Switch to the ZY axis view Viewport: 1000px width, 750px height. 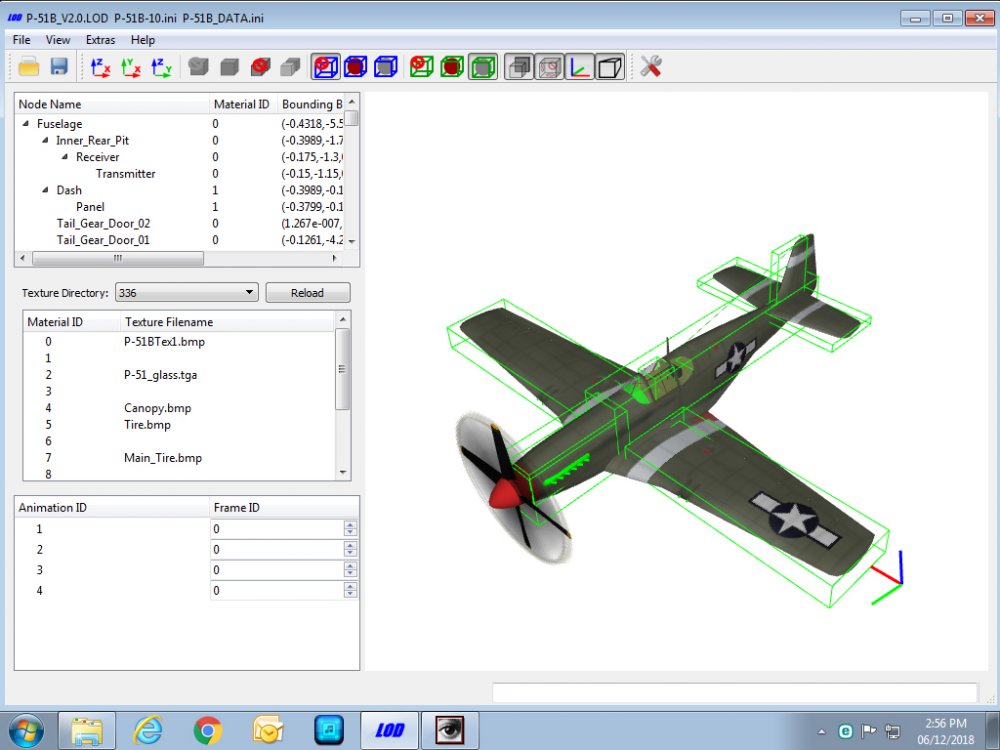(x=161, y=67)
